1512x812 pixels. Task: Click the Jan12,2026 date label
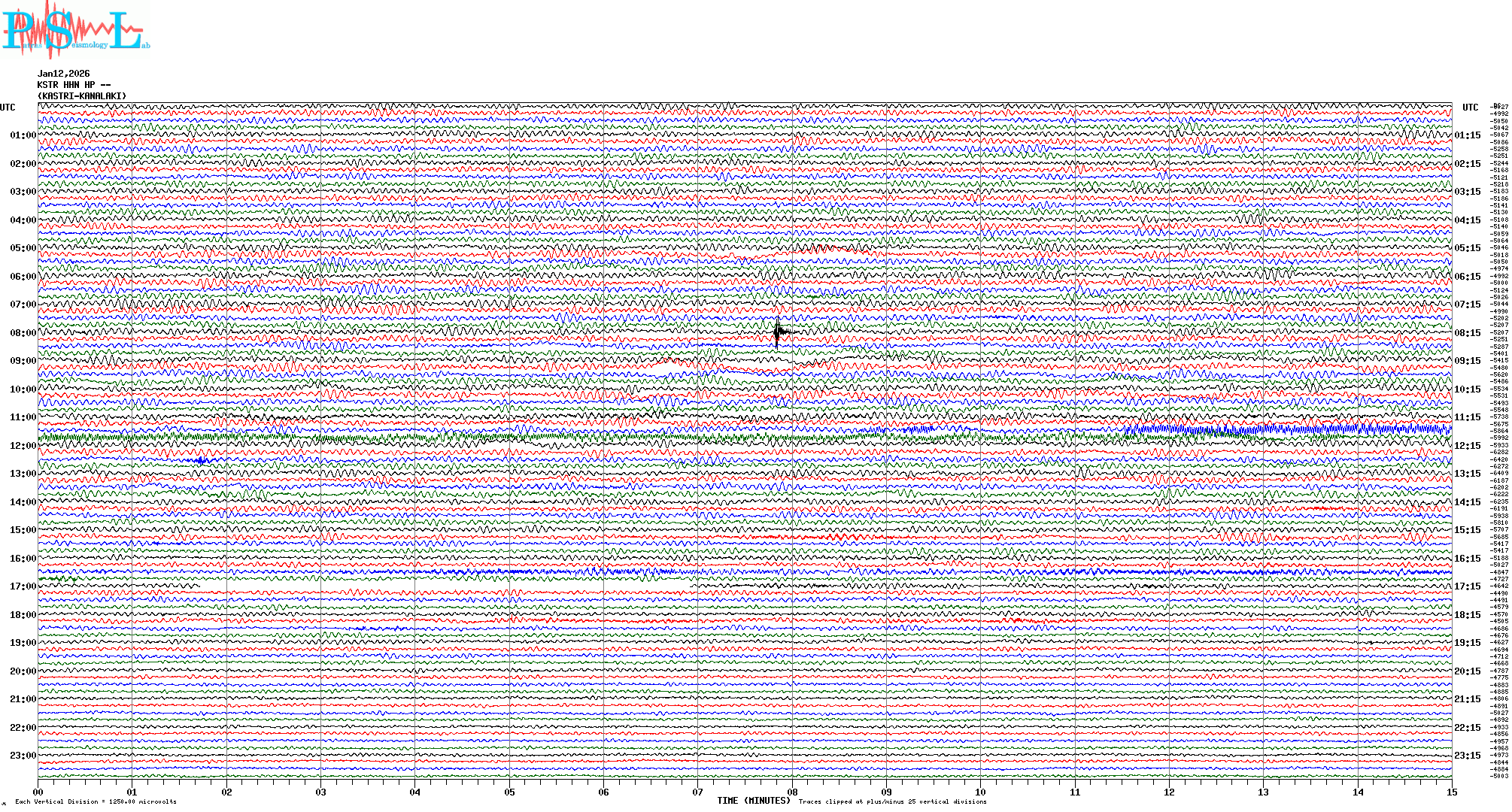click(63, 74)
